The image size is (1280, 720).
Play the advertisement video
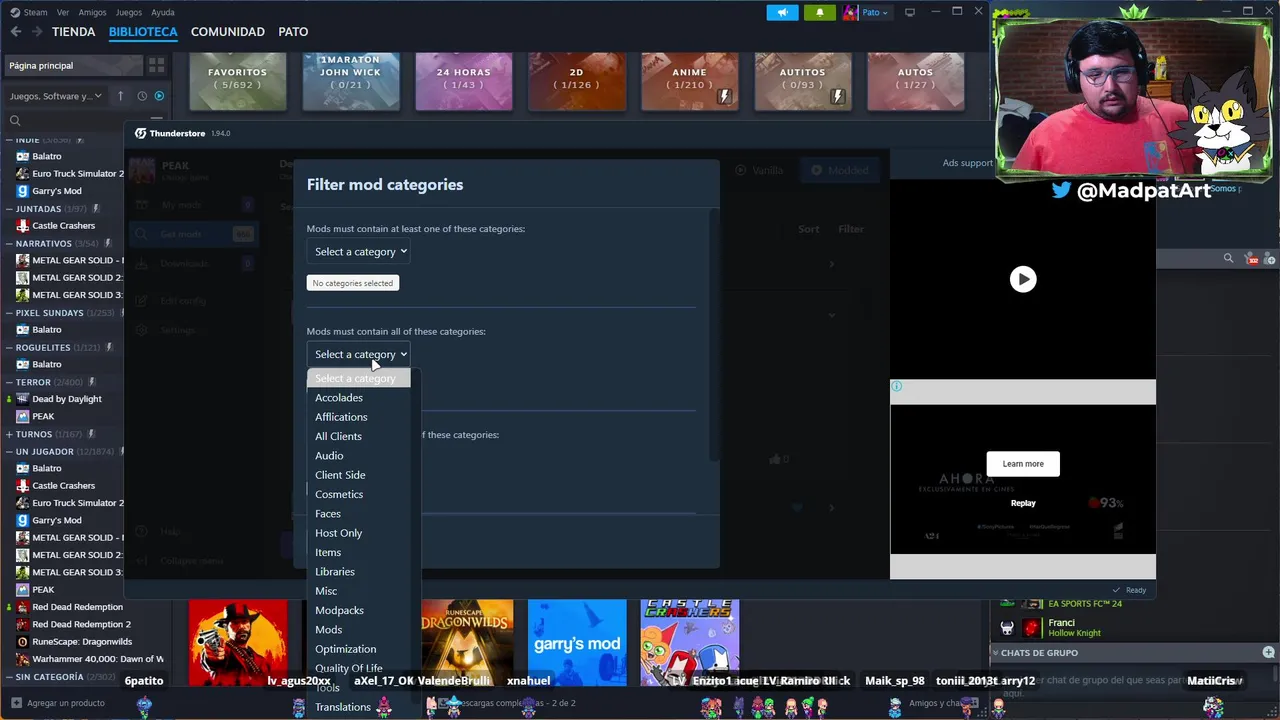coord(1022,279)
